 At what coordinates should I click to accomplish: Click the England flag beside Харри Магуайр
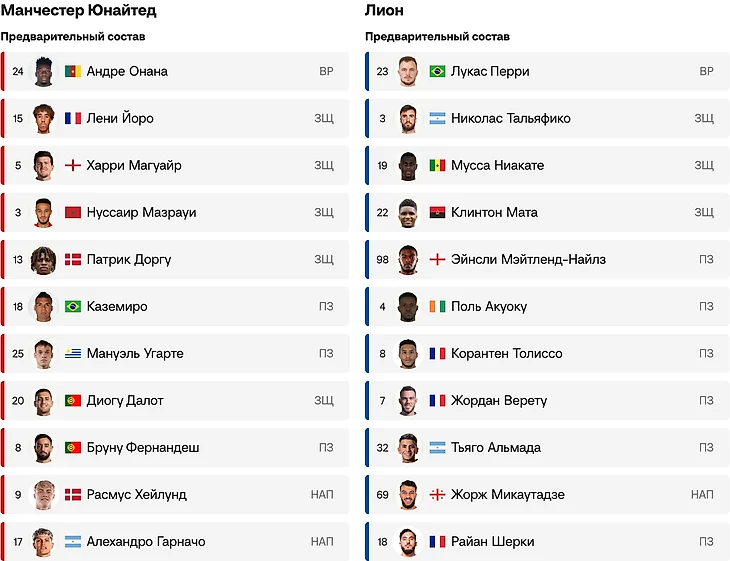point(72,166)
